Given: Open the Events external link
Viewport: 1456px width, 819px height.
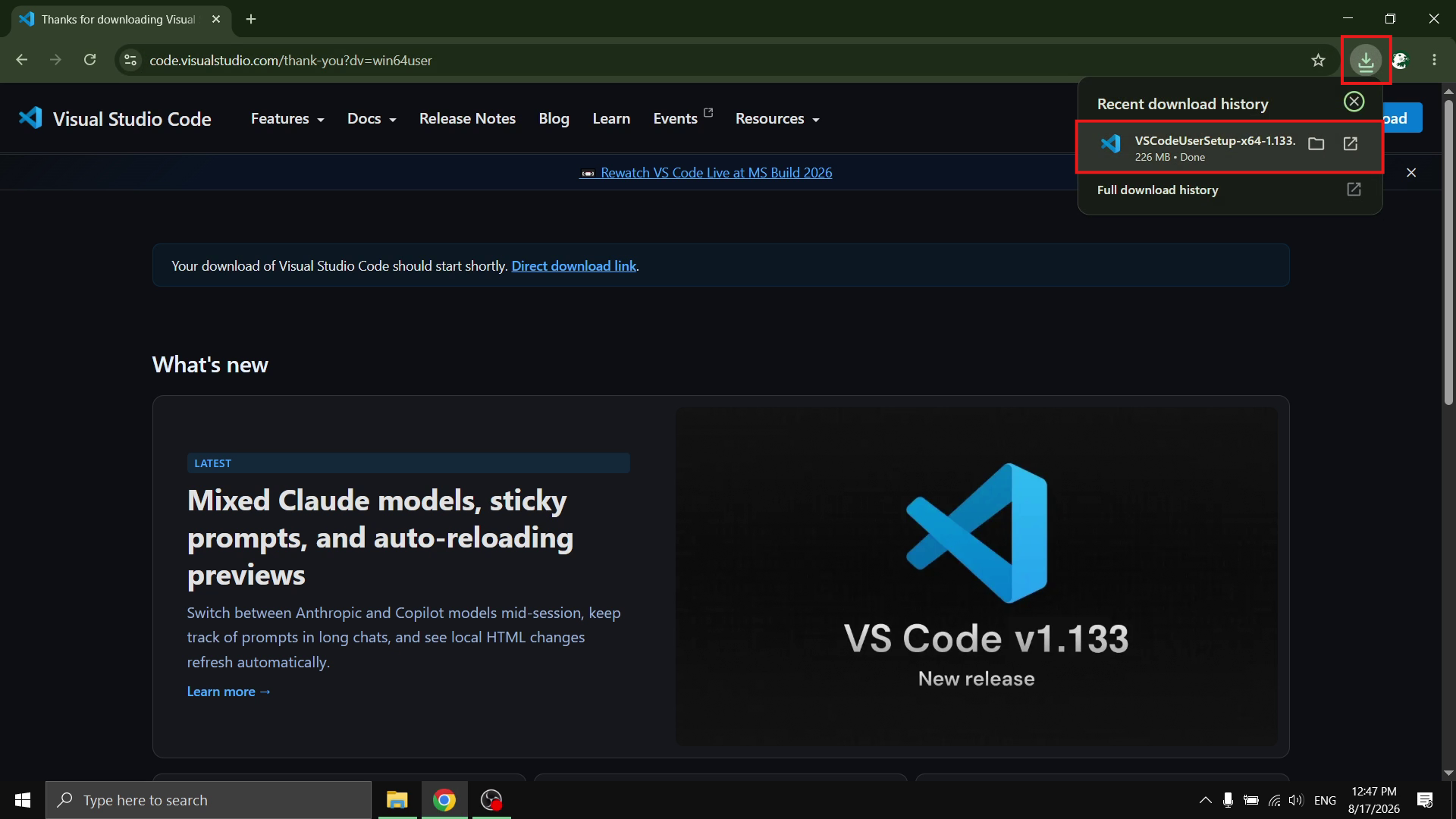Looking at the screenshot, I should [682, 118].
